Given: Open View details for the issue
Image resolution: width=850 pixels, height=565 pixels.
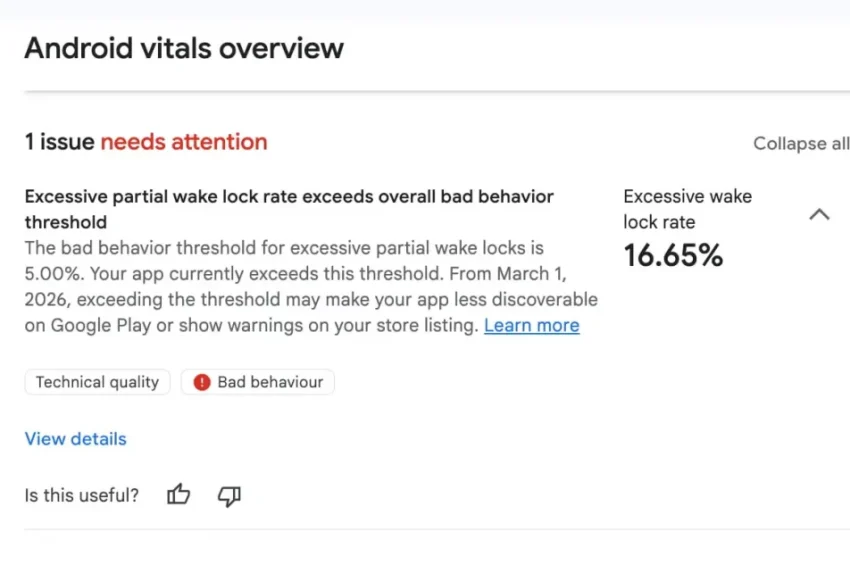Looking at the screenshot, I should pyautogui.click(x=76, y=438).
